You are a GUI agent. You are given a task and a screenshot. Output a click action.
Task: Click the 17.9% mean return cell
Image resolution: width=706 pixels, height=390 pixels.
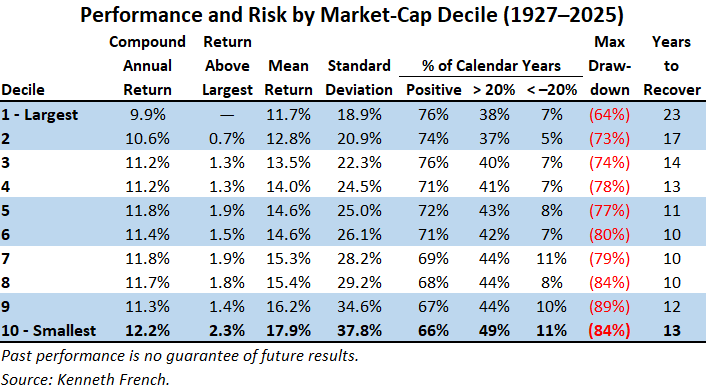pyautogui.click(x=288, y=331)
